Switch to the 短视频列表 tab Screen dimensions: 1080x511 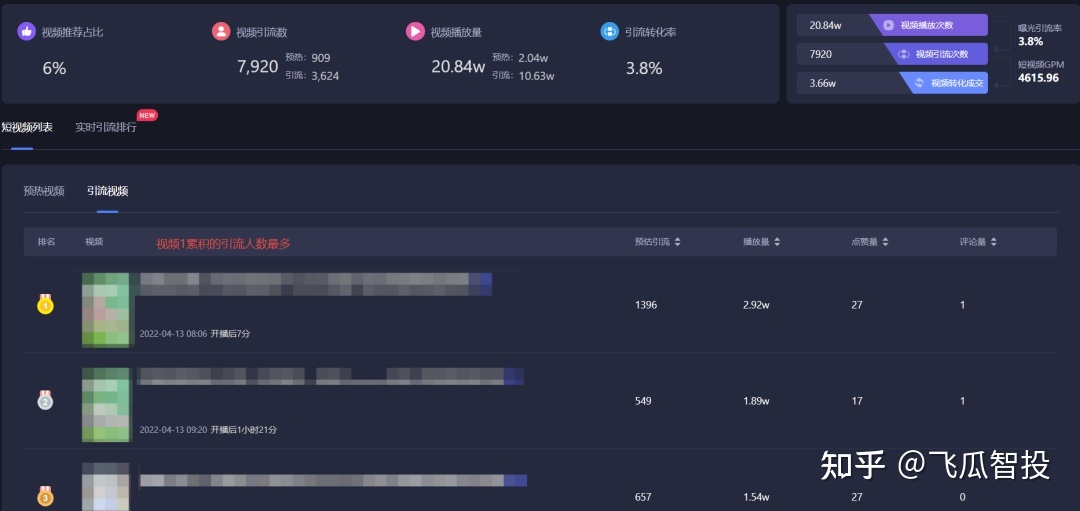(x=27, y=128)
